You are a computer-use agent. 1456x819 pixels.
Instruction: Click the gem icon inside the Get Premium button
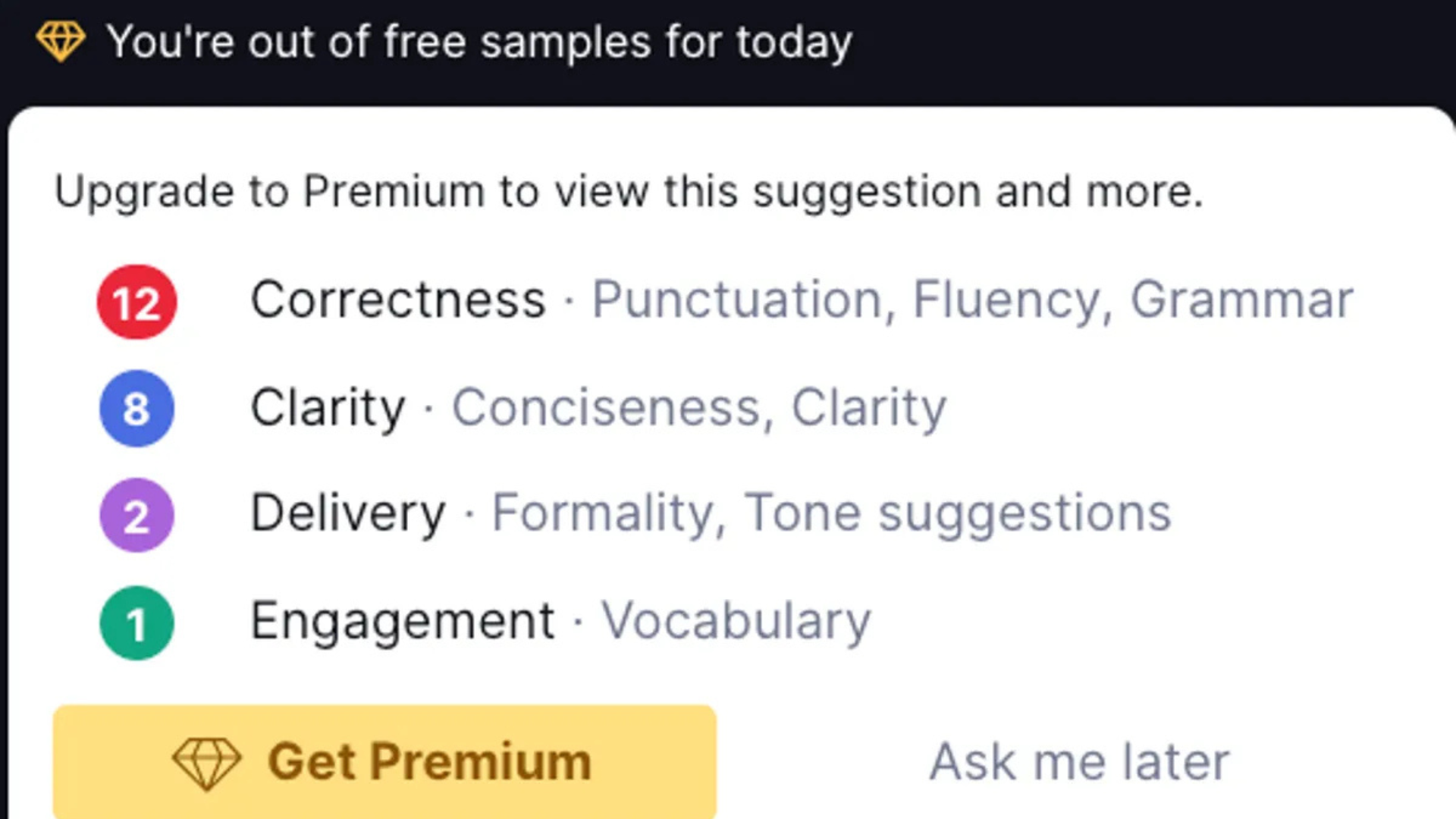tap(207, 761)
